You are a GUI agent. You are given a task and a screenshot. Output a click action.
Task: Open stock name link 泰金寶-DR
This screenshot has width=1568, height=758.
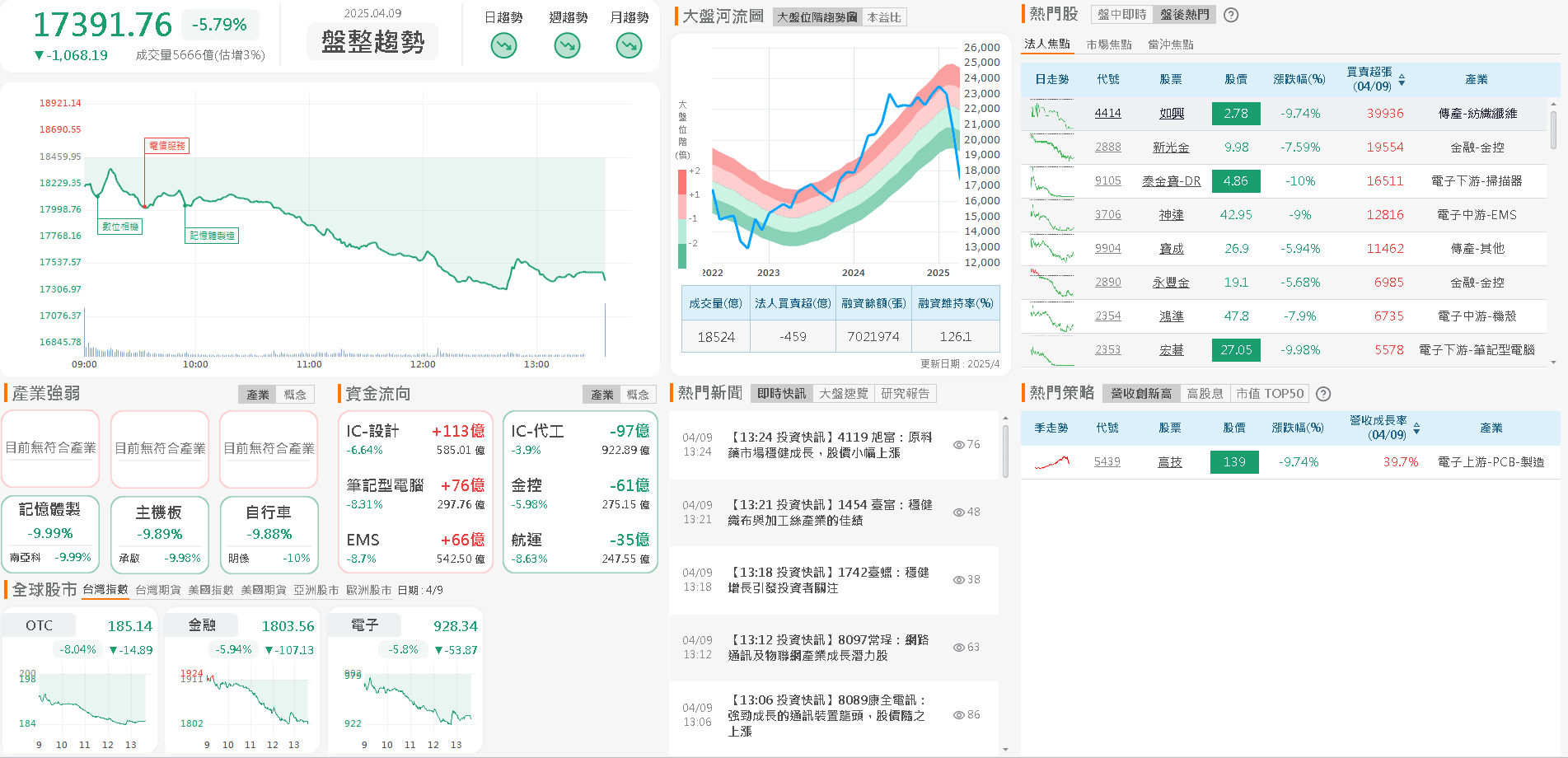(1171, 181)
